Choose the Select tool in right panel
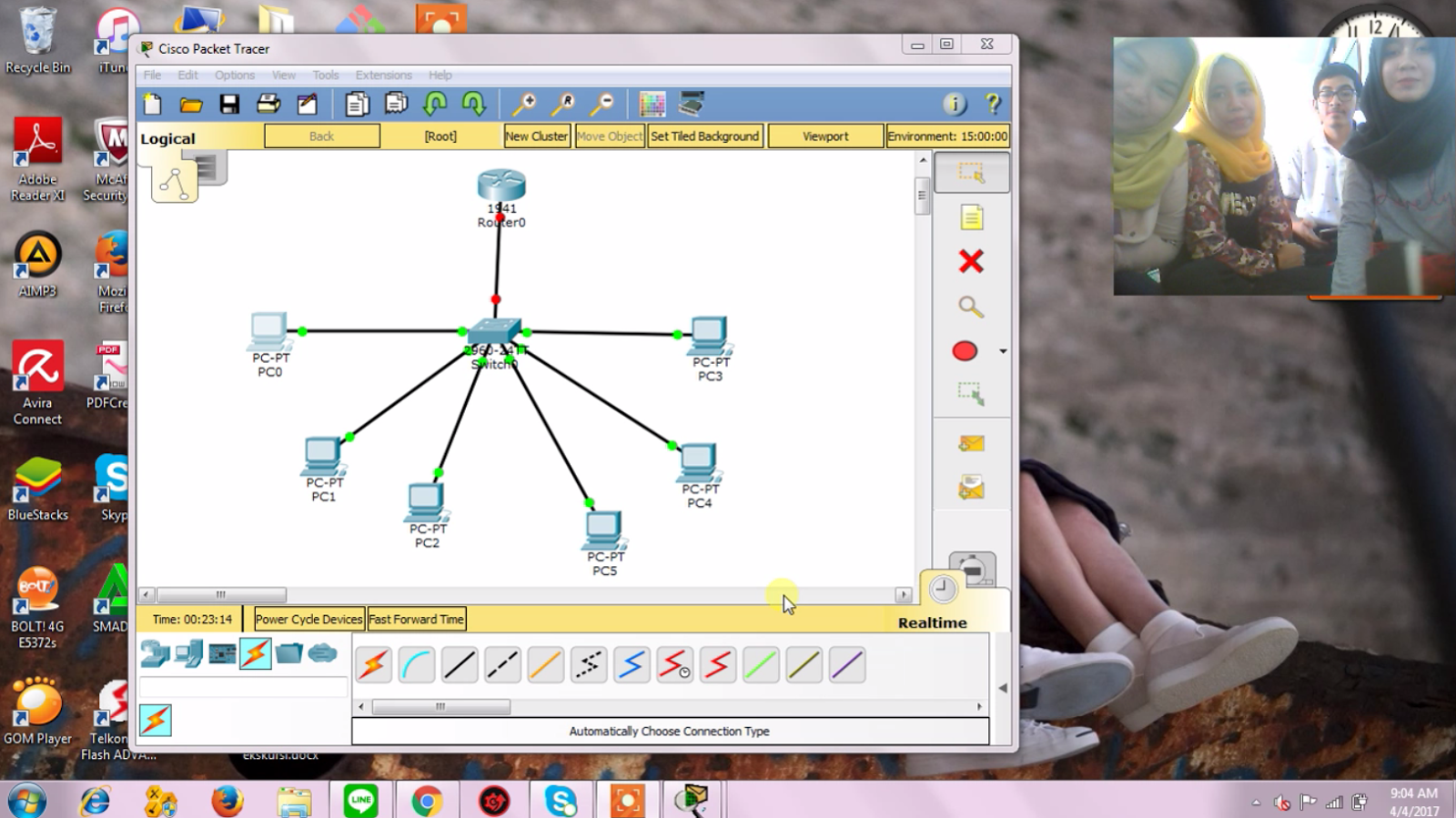 tap(971, 173)
